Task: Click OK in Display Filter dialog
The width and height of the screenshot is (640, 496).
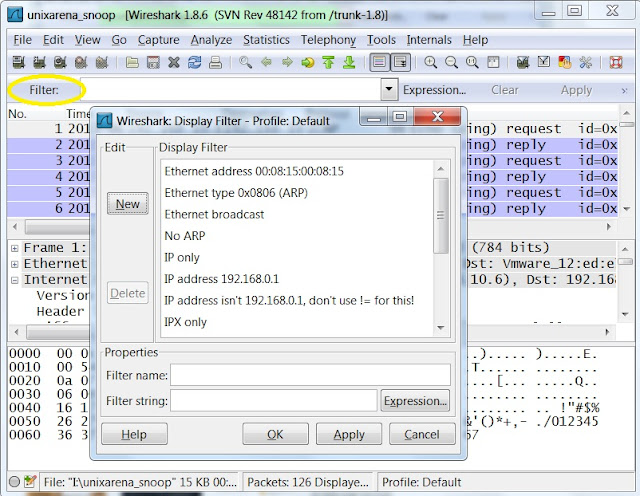Action: [275, 434]
